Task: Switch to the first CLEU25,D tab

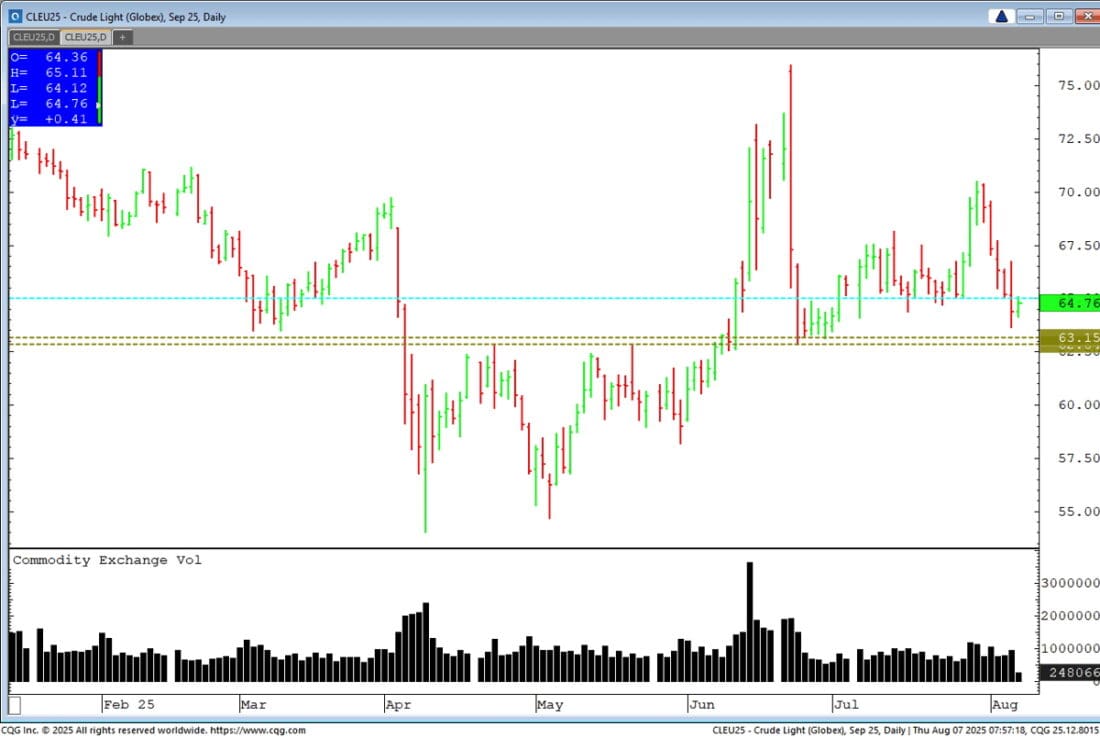Action: [x=32, y=37]
